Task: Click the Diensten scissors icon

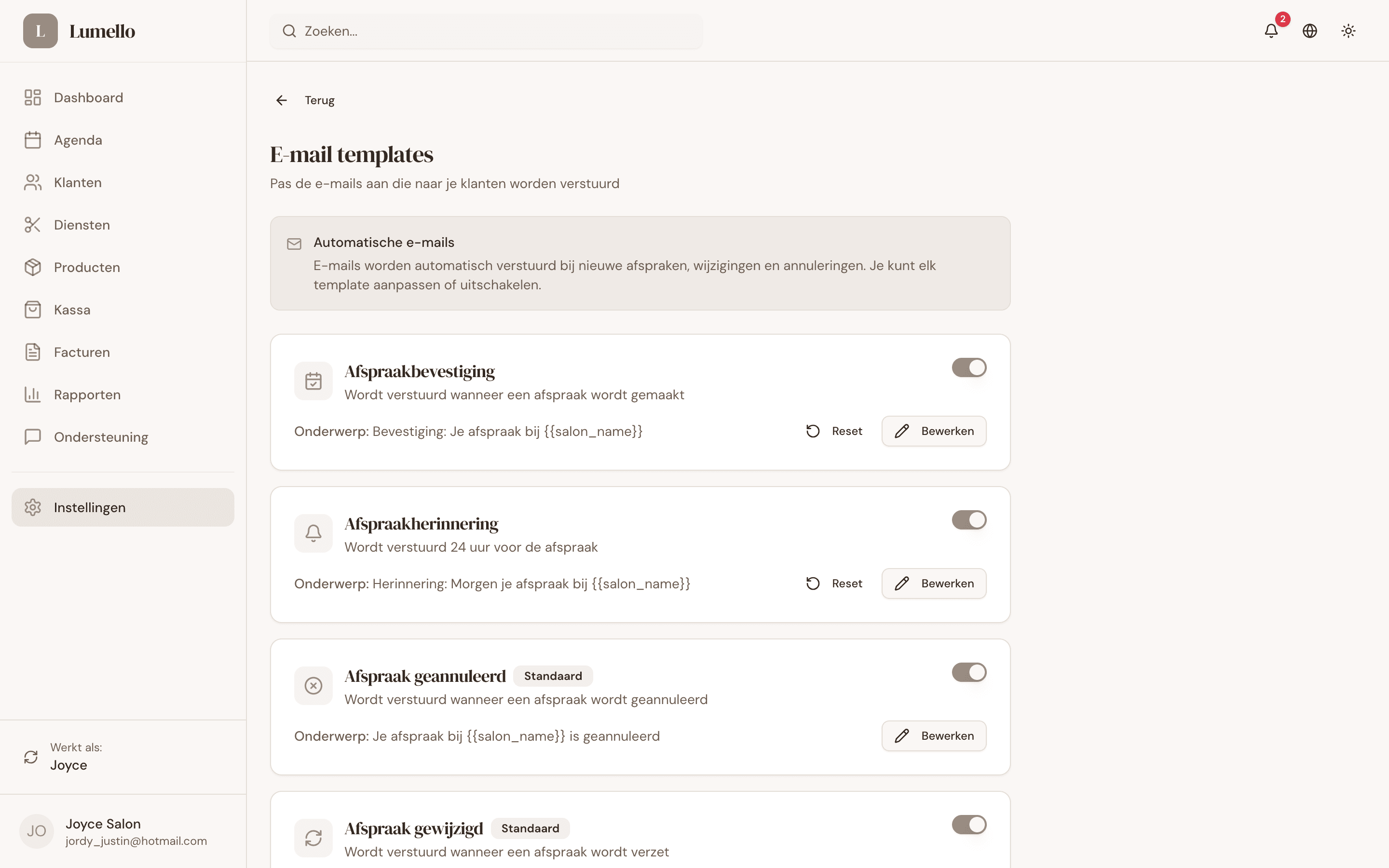Action: (x=32, y=224)
